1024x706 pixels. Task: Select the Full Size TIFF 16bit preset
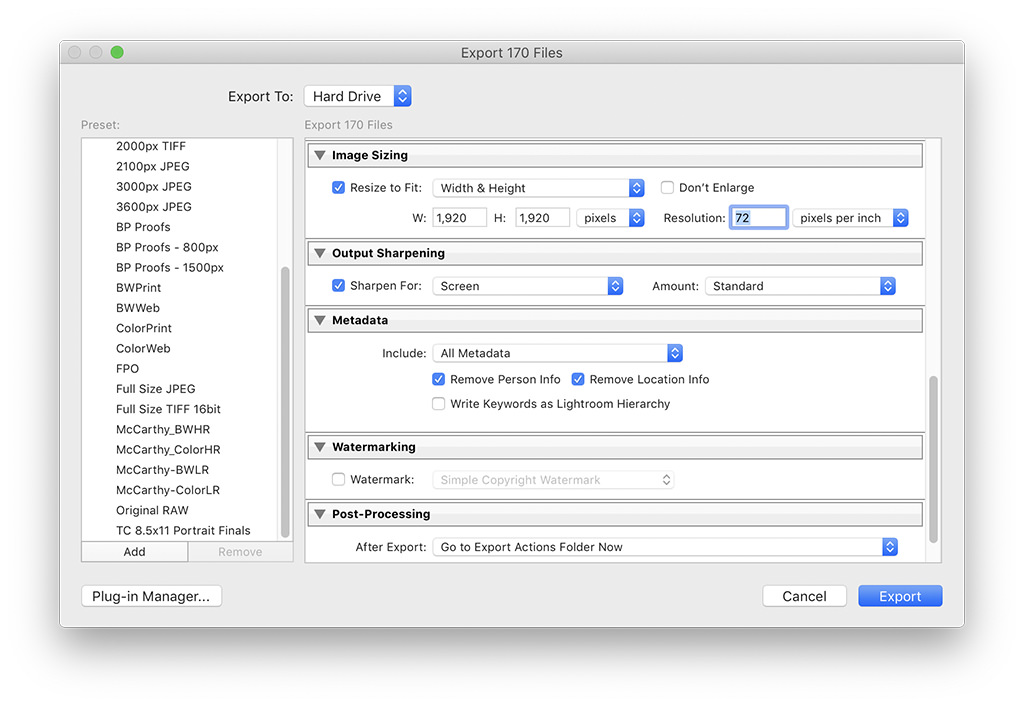pos(168,409)
